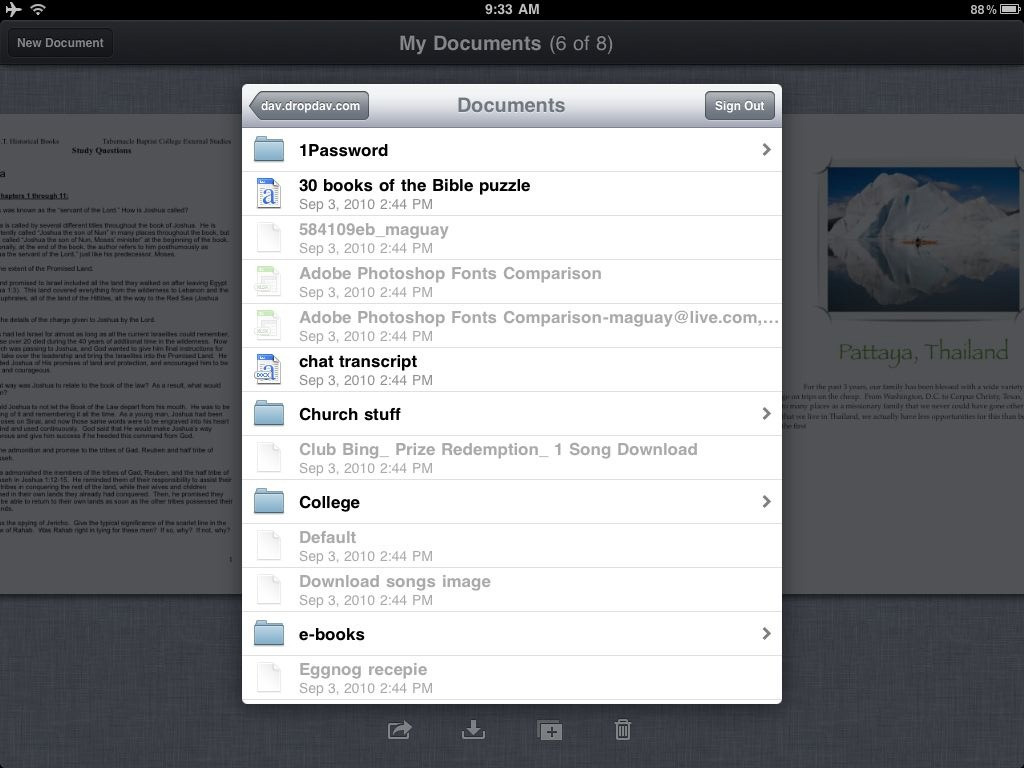Tap the Download icon at the bottom toolbar
The height and width of the screenshot is (768, 1024).
pyautogui.click(x=473, y=730)
